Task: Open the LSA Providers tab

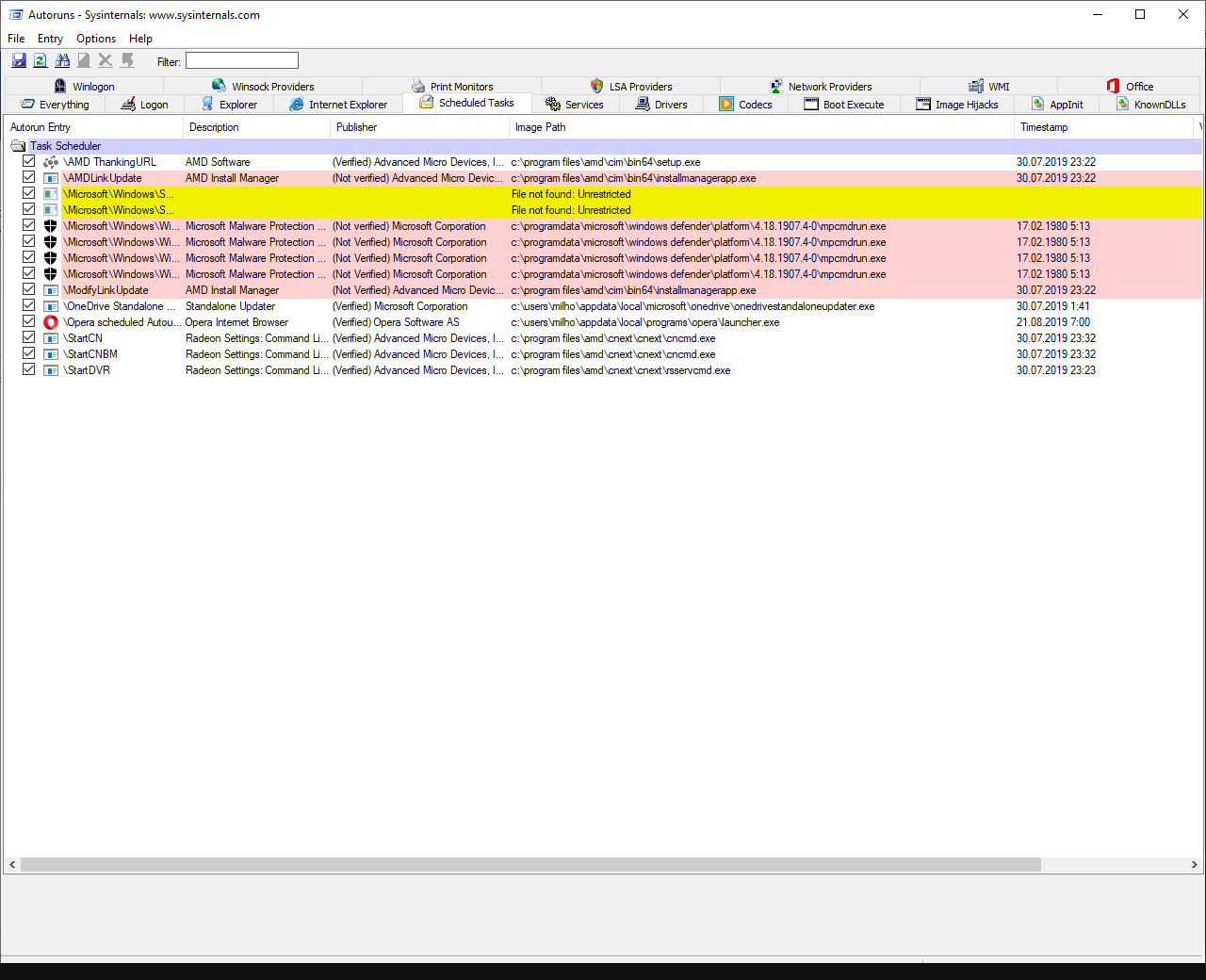Action: point(631,86)
